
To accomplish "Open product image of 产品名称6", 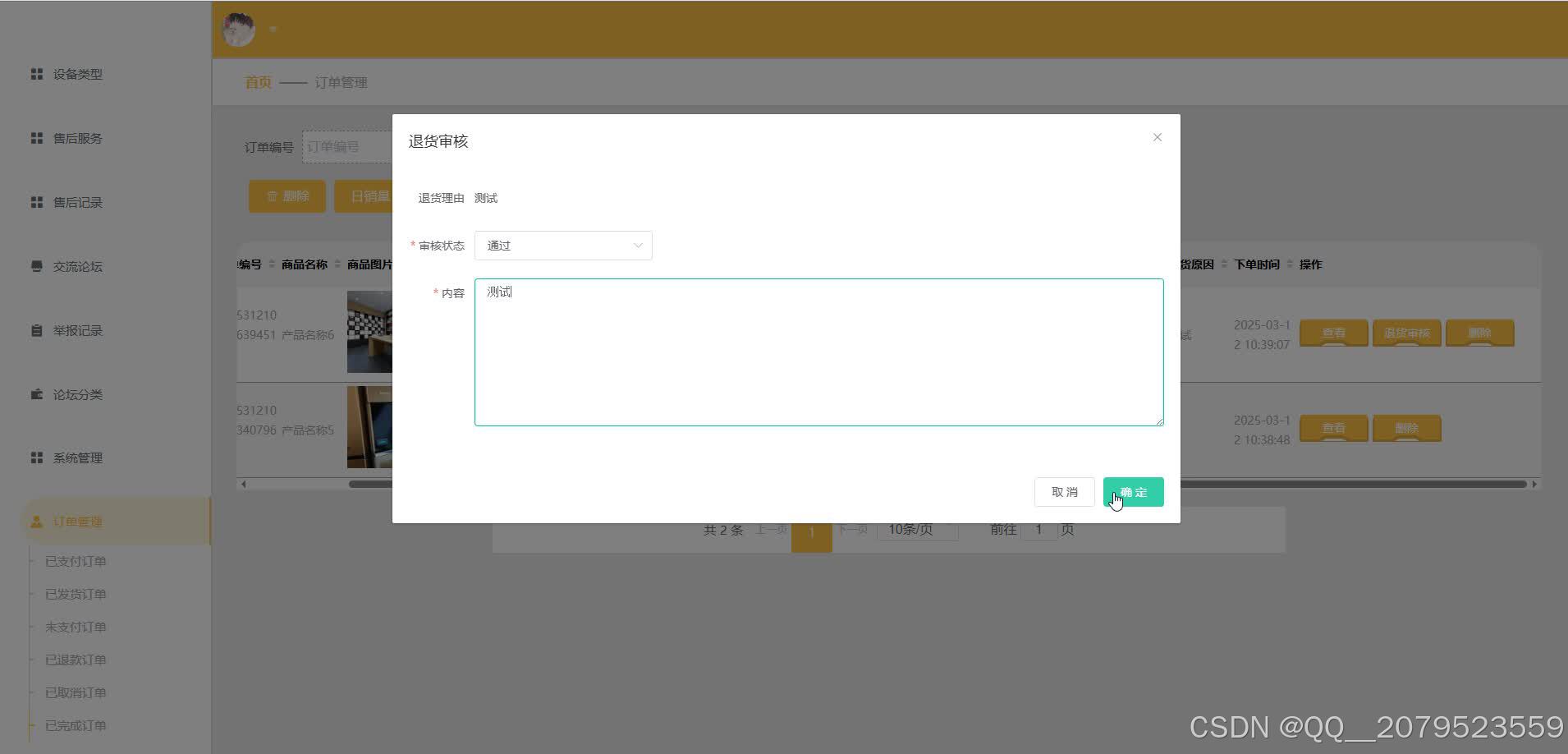I will tap(369, 332).
